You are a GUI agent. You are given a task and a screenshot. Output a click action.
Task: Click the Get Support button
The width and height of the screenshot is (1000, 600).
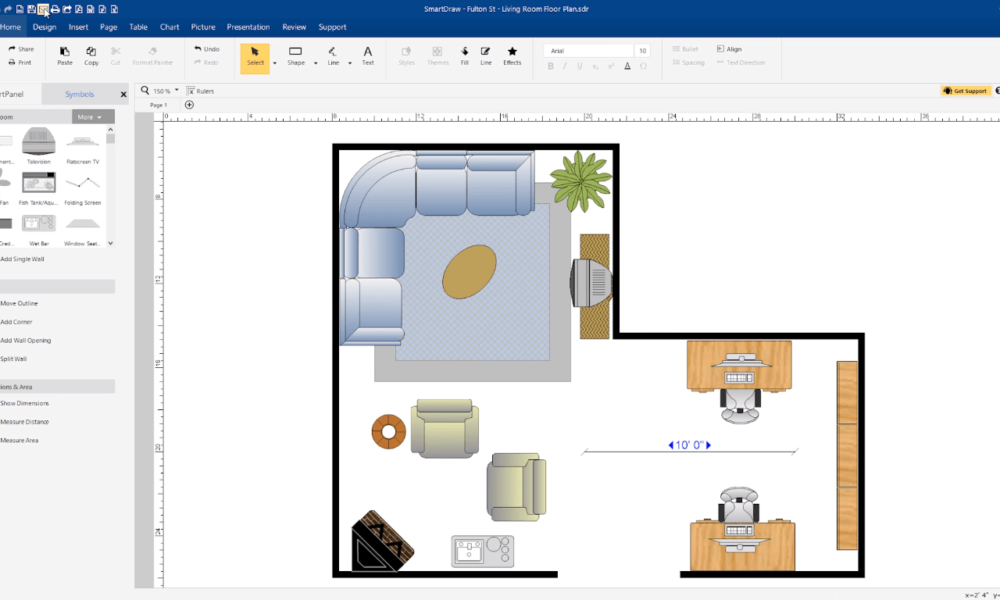click(965, 90)
